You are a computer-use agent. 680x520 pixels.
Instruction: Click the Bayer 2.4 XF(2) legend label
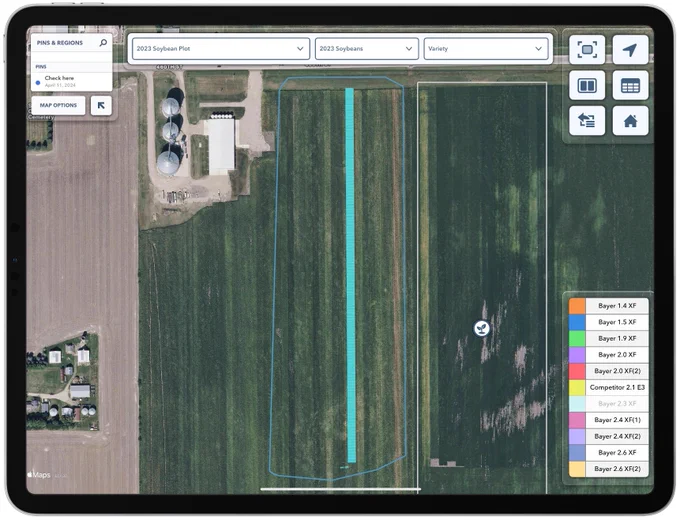(x=617, y=436)
